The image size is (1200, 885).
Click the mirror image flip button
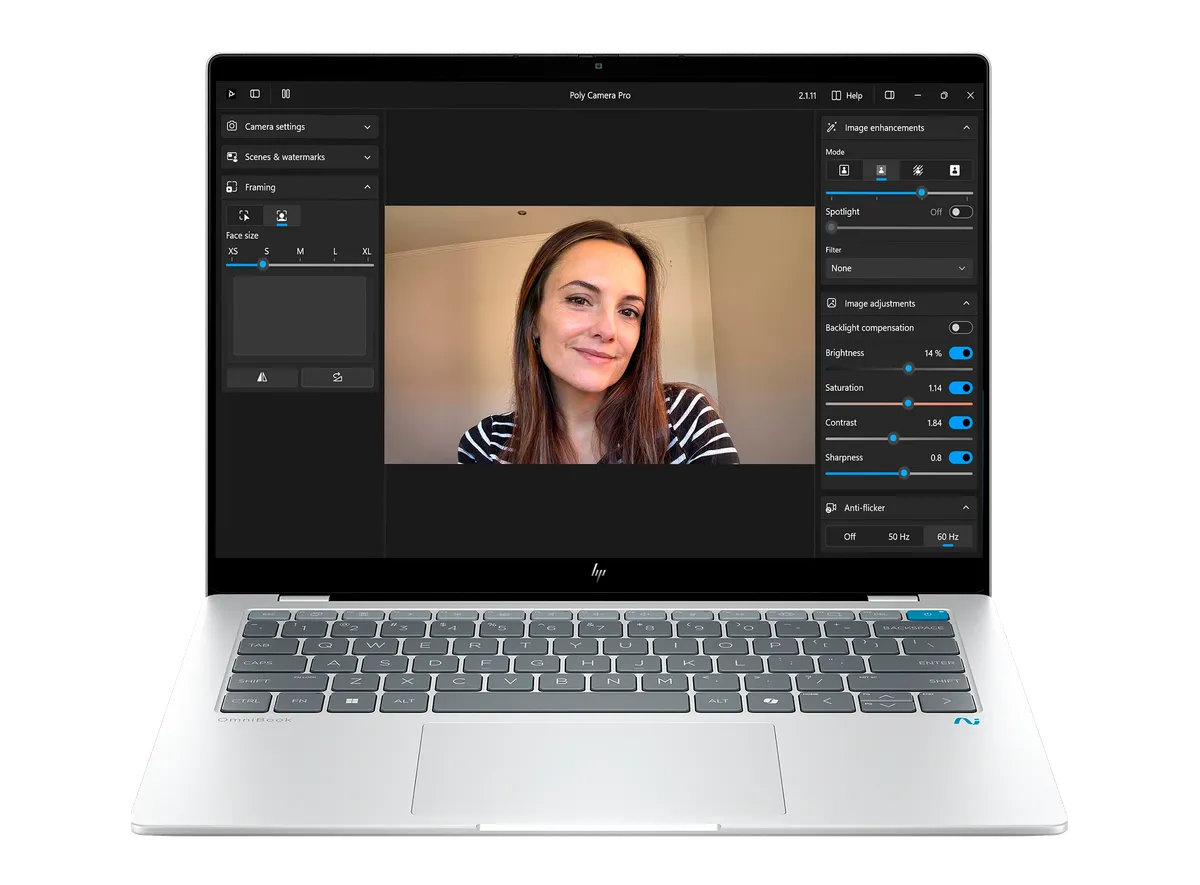(x=262, y=377)
